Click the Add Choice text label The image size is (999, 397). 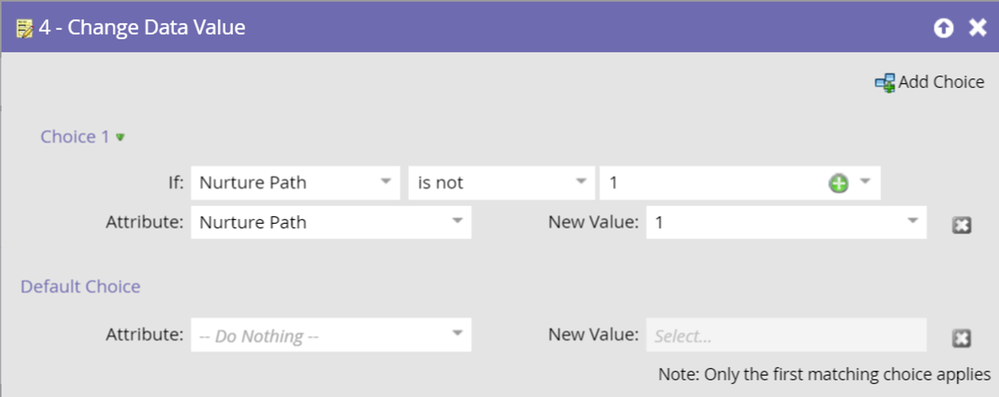941,82
